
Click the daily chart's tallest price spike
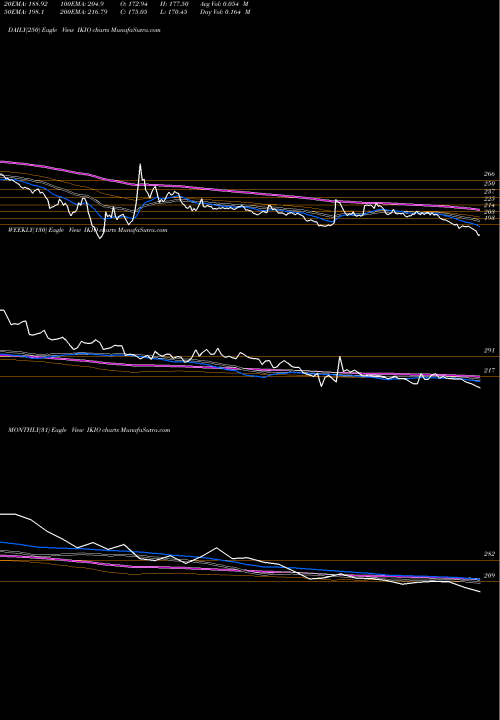[x=140, y=164]
